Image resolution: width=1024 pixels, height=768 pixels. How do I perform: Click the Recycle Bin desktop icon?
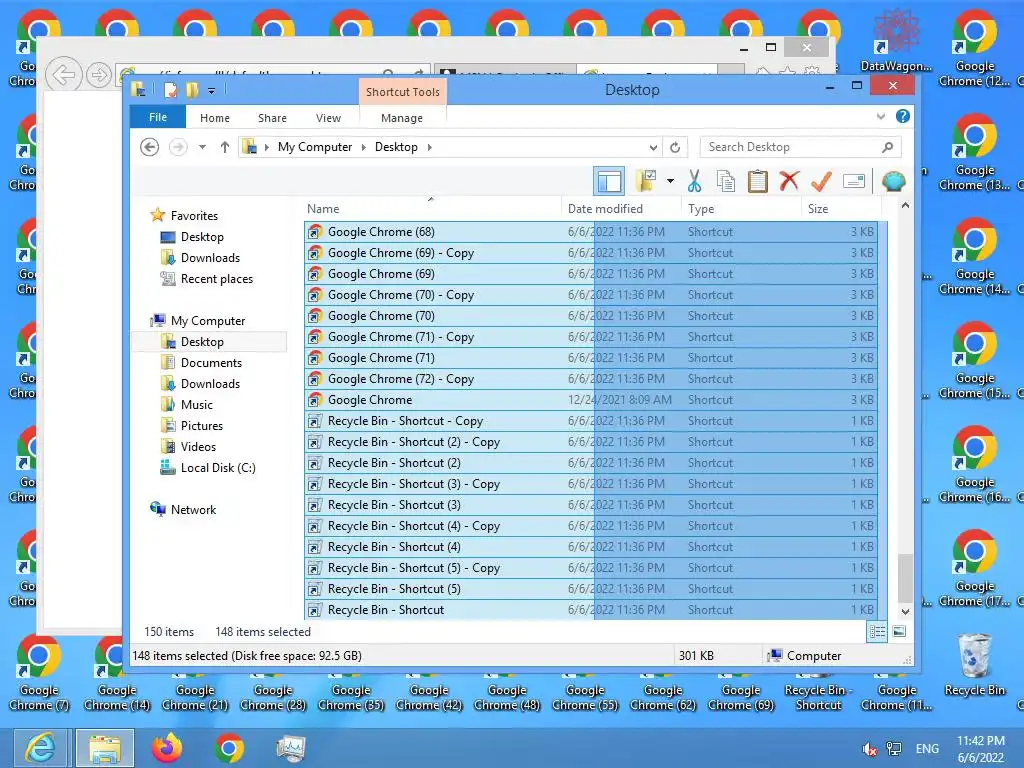tap(974, 665)
